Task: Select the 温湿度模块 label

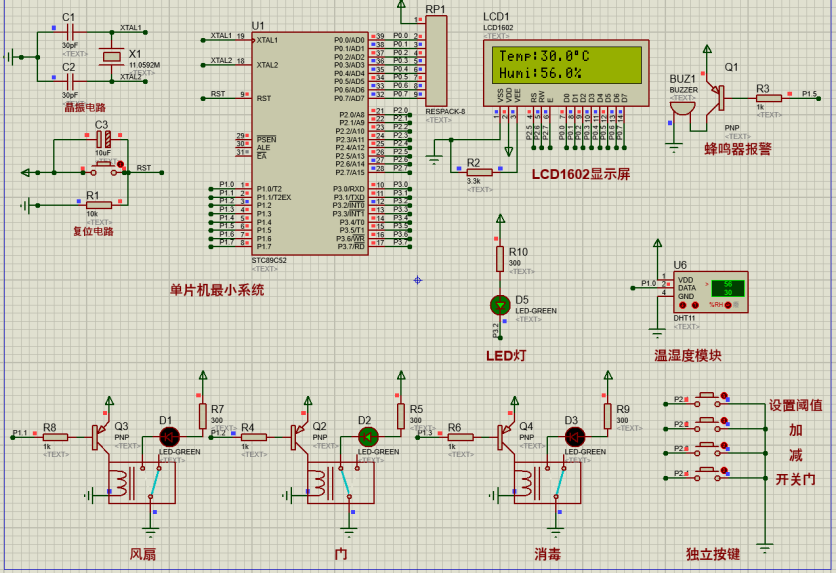Action: coord(688,356)
